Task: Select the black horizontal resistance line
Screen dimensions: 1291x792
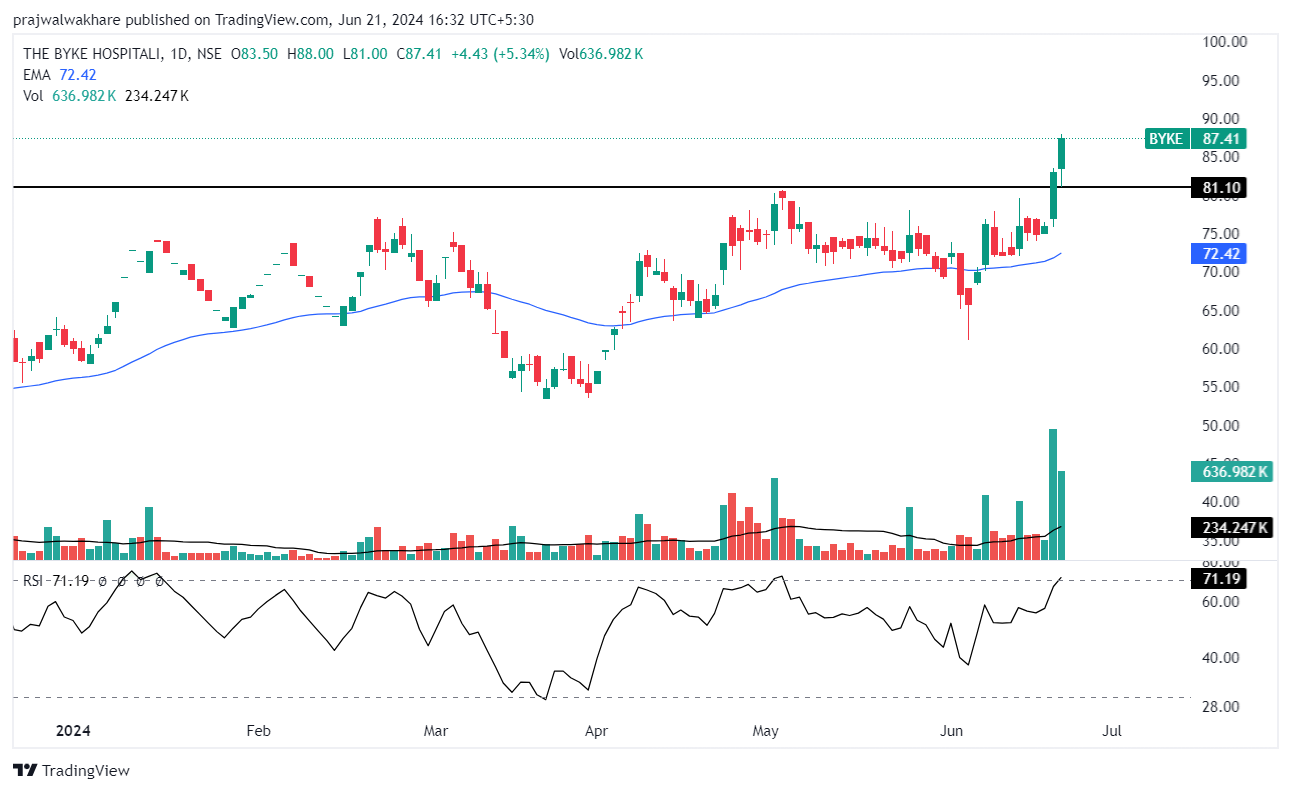Action: click(500, 187)
